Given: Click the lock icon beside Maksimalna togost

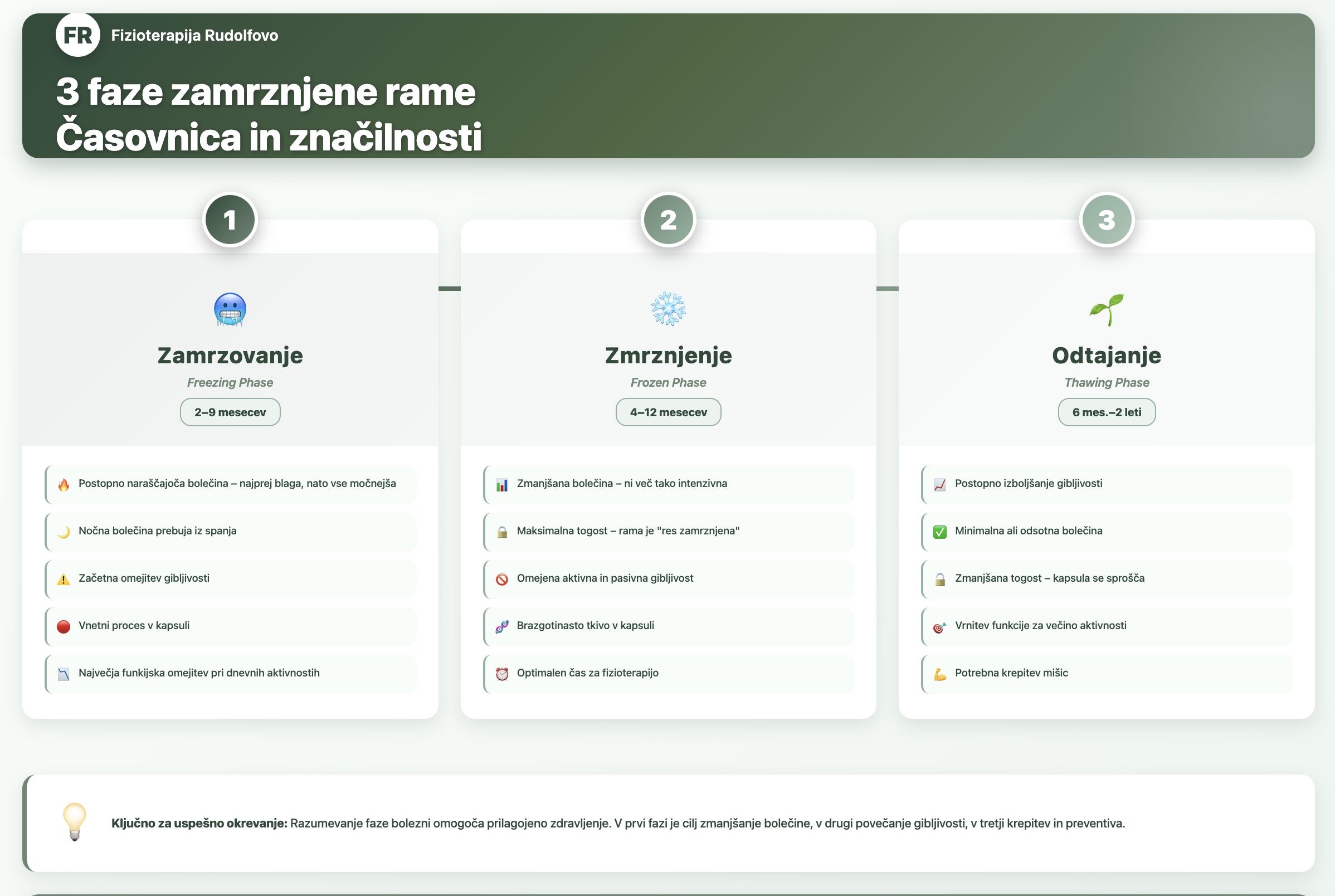Looking at the screenshot, I should (502, 532).
